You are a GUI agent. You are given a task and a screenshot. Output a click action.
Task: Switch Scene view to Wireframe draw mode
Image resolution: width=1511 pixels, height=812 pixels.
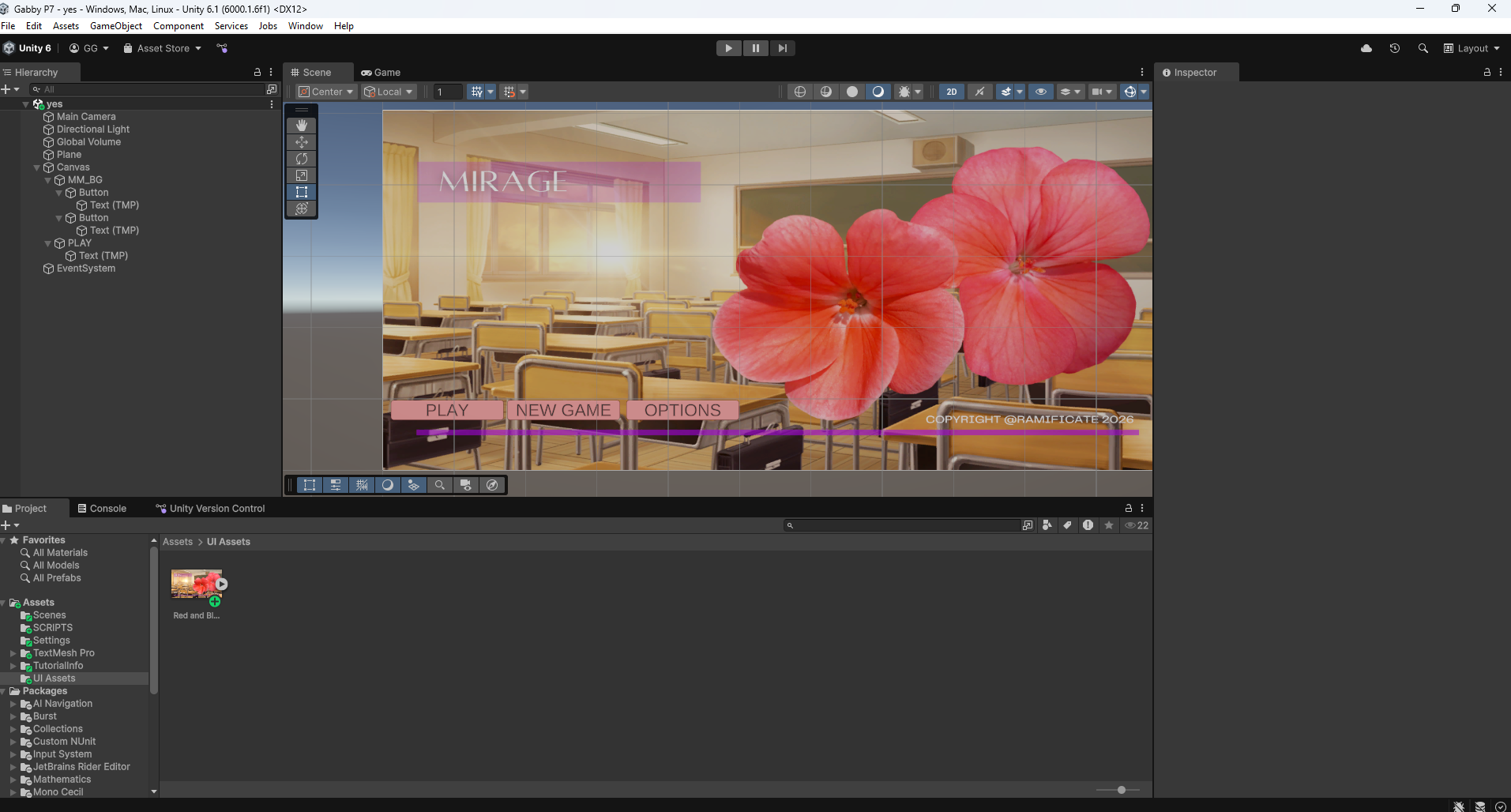tap(800, 92)
